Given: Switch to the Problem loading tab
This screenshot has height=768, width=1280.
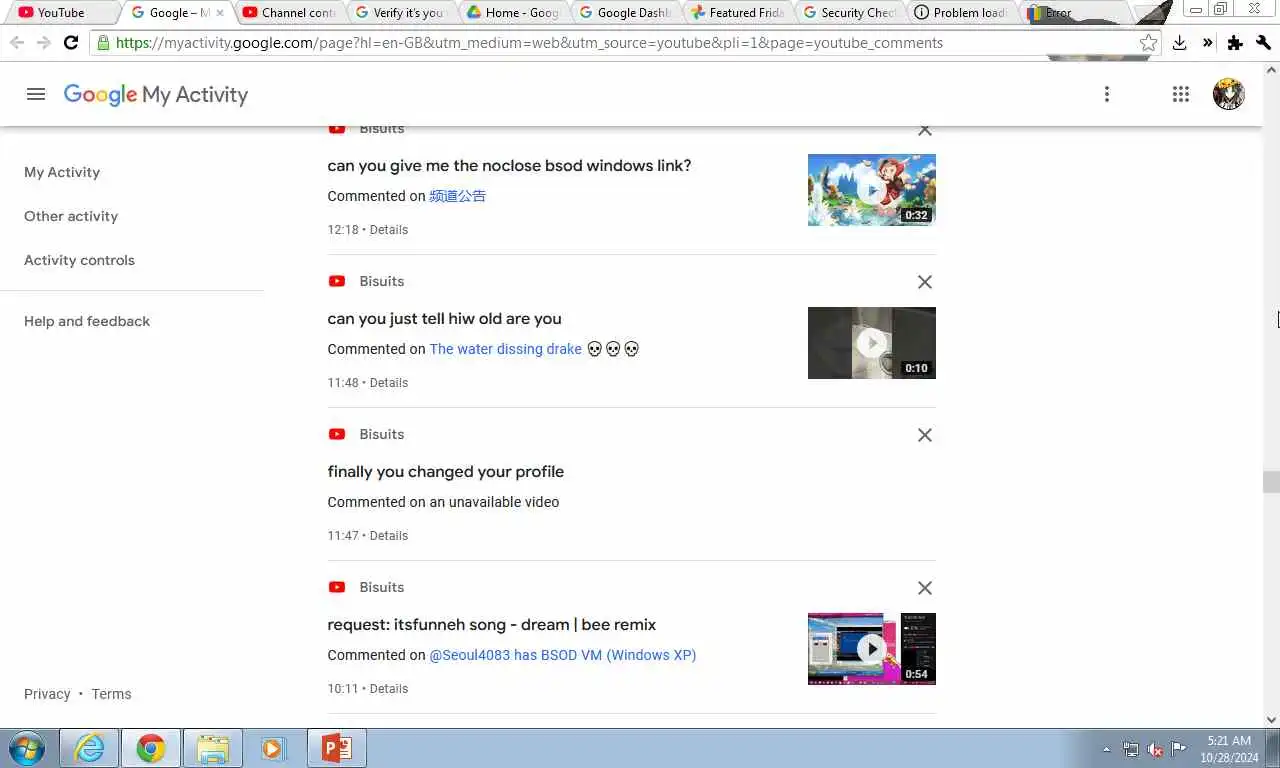Looking at the screenshot, I should 961,13.
